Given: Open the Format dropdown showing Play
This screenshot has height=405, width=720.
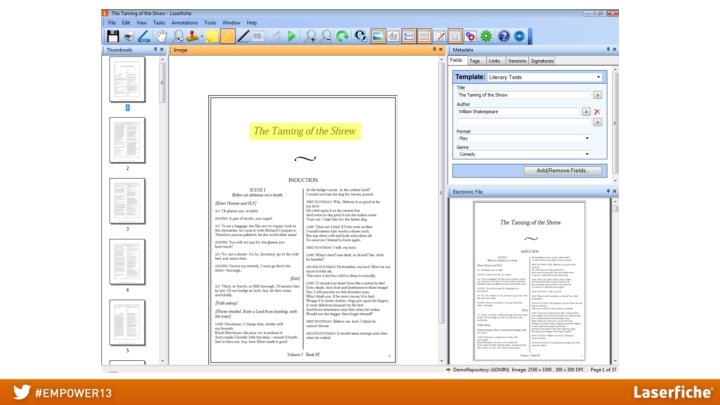Looking at the screenshot, I should (x=523, y=138).
